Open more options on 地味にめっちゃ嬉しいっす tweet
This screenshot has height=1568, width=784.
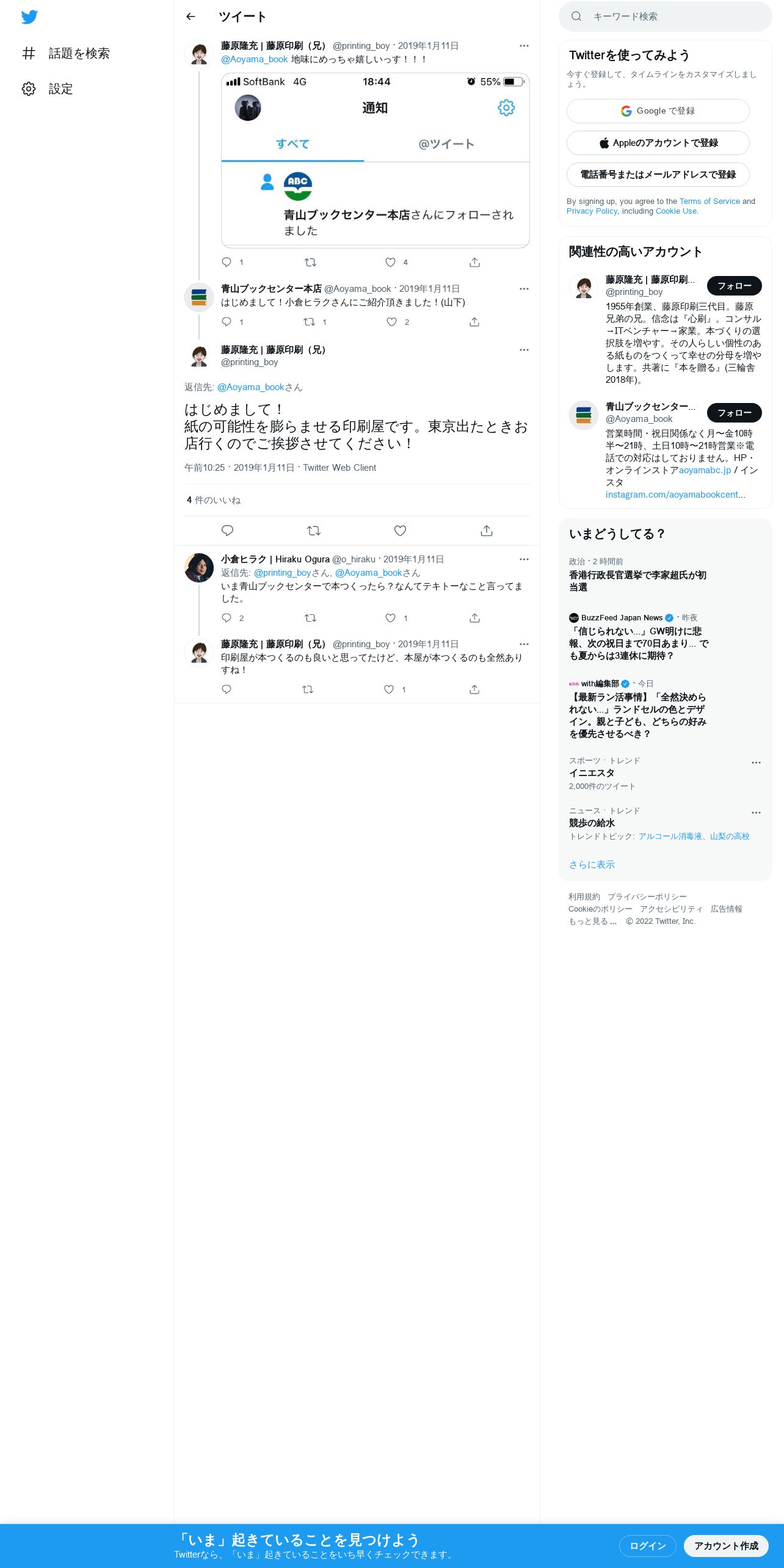(524, 46)
